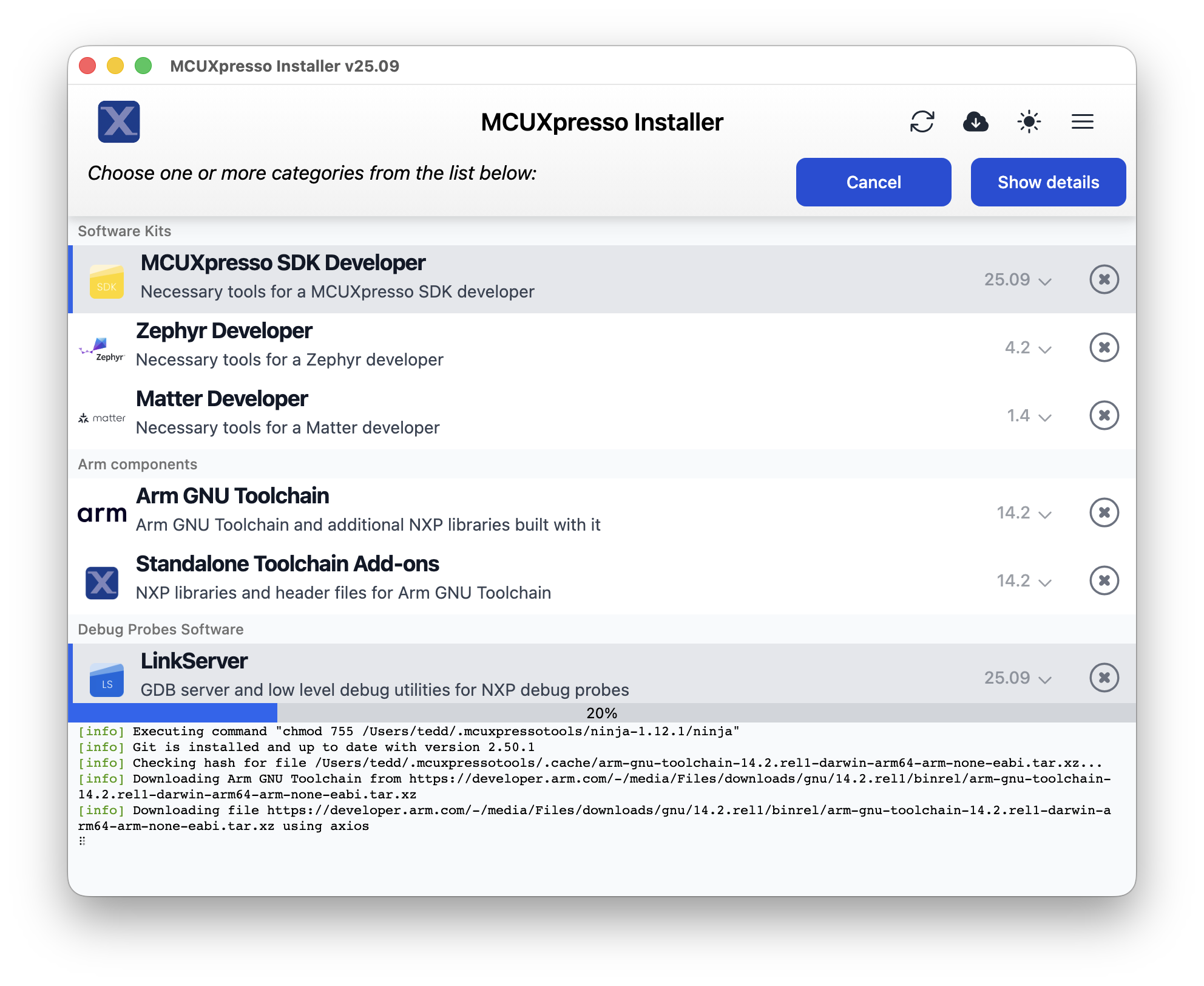1204x986 pixels.
Task: Click the Choose one or more categories instruction
Action: [313, 173]
